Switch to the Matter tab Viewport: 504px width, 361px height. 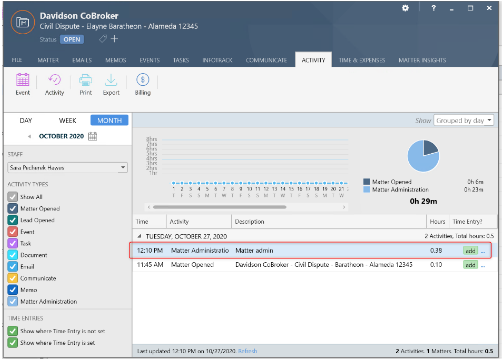click(x=48, y=60)
